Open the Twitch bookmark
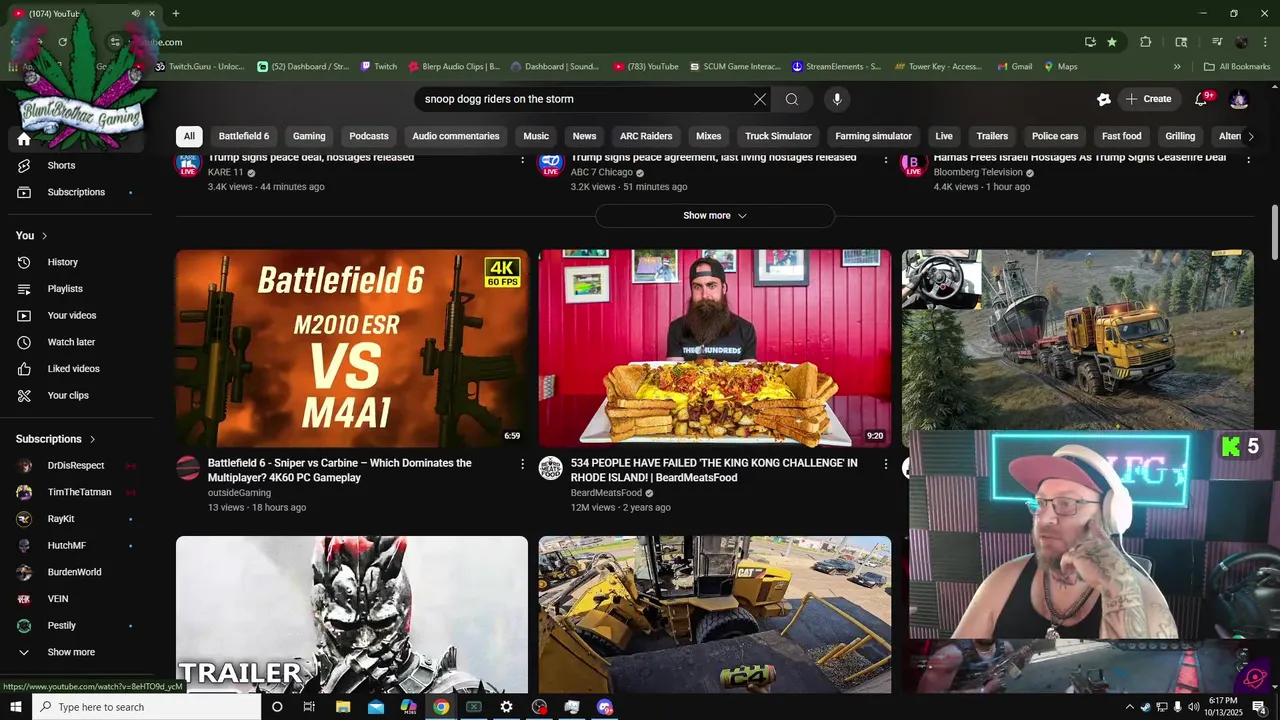Image resolution: width=1280 pixels, height=720 pixels. [x=378, y=67]
